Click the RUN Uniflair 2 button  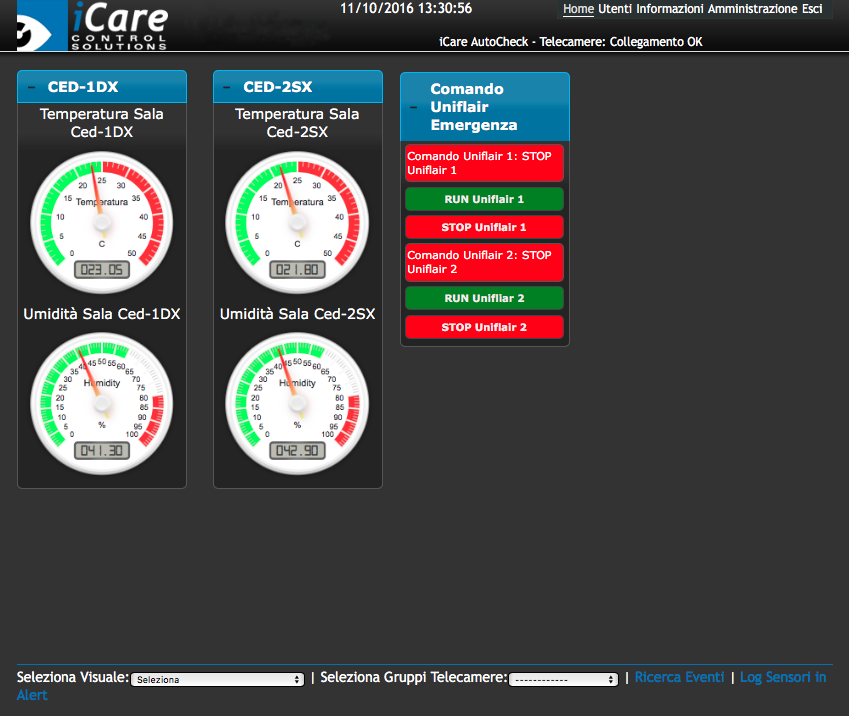(x=484, y=298)
